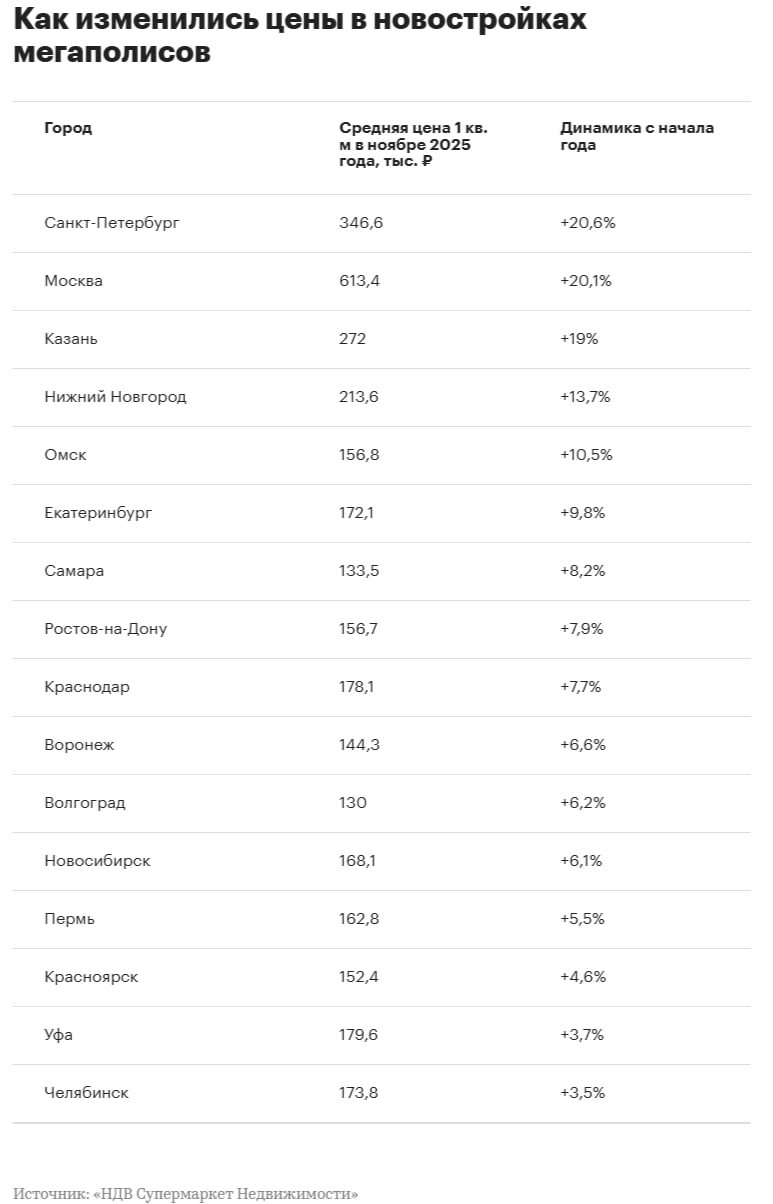Select the Красноярск city name
The height and width of the screenshot is (1204, 773).
coord(91,977)
